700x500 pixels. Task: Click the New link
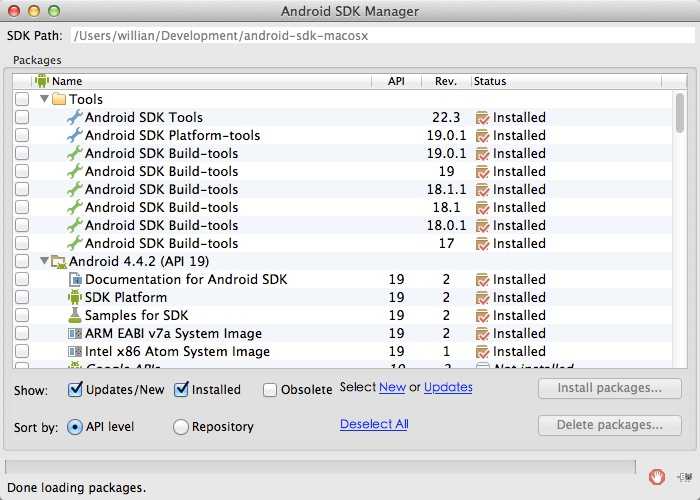[x=392, y=387]
